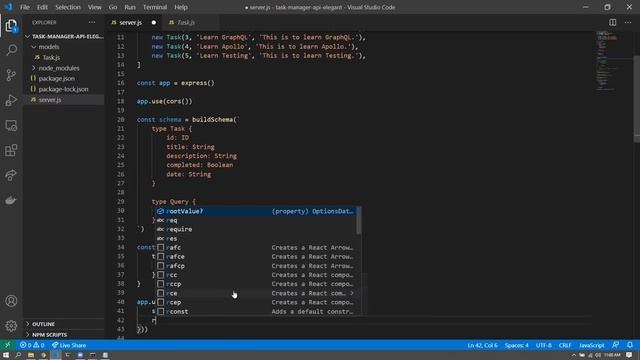Open the Terminal menu

click(x=155, y=7)
